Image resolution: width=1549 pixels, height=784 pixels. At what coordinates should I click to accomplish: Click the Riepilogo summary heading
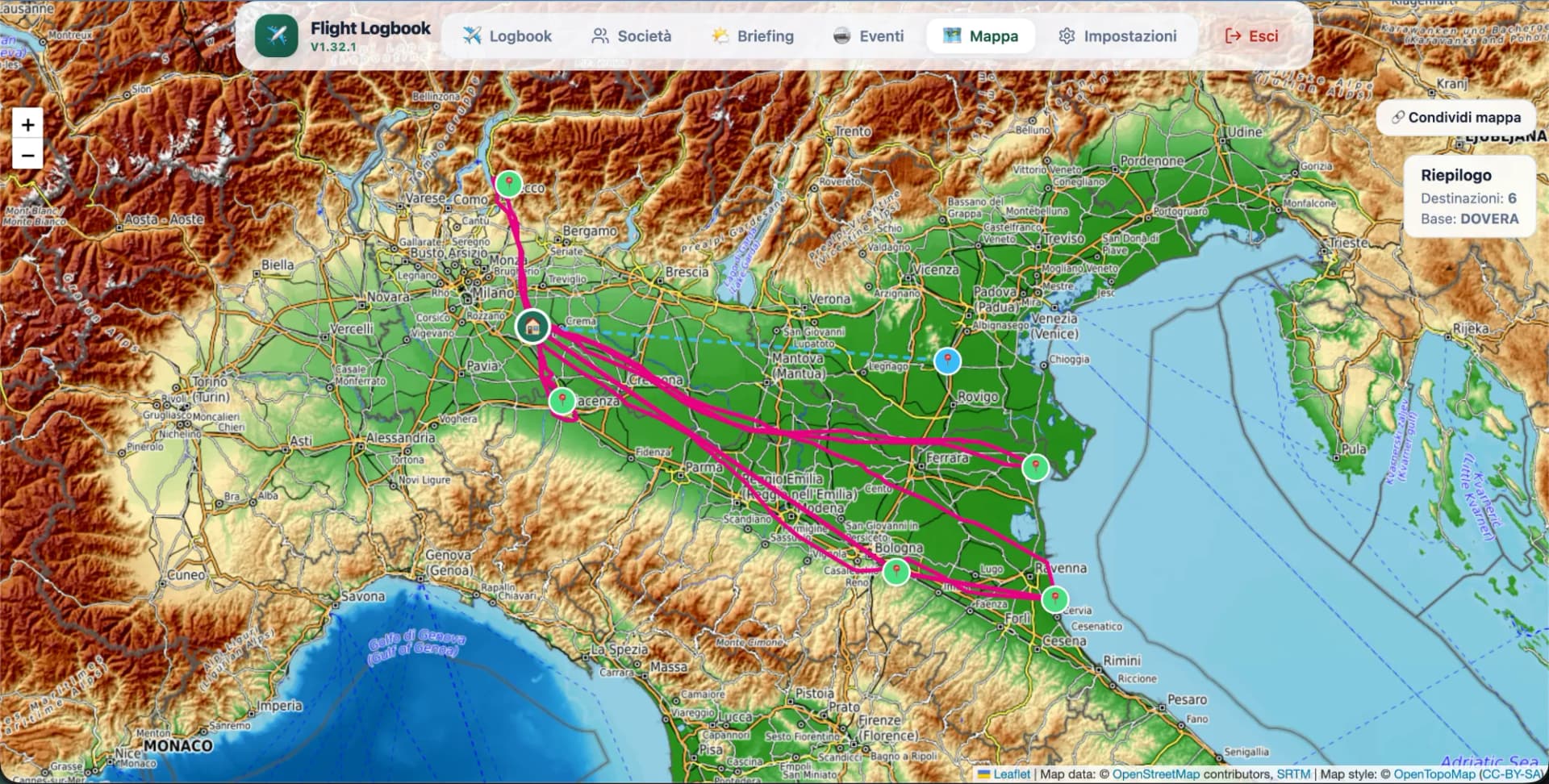coord(1455,175)
